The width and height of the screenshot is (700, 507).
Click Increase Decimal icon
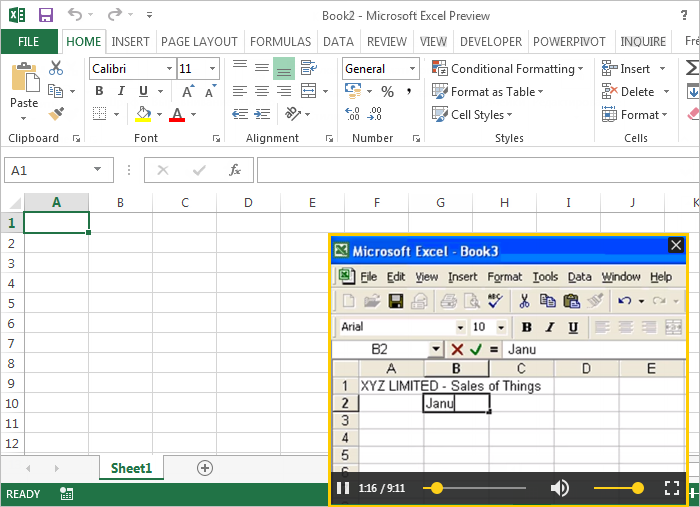point(352,114)
